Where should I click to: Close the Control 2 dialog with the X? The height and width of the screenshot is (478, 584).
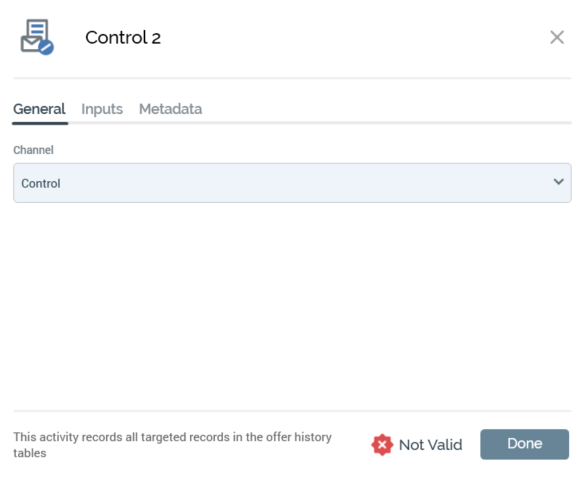click(x=557, y=37)
